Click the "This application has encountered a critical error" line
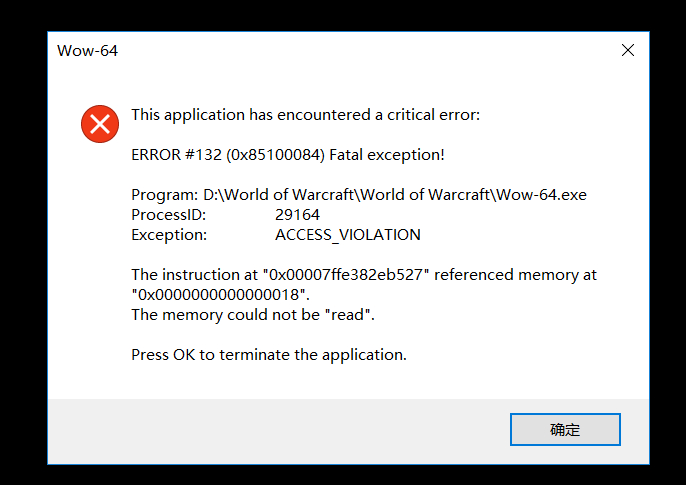Viewport: 686px width, 485px height. pos(305,115)
